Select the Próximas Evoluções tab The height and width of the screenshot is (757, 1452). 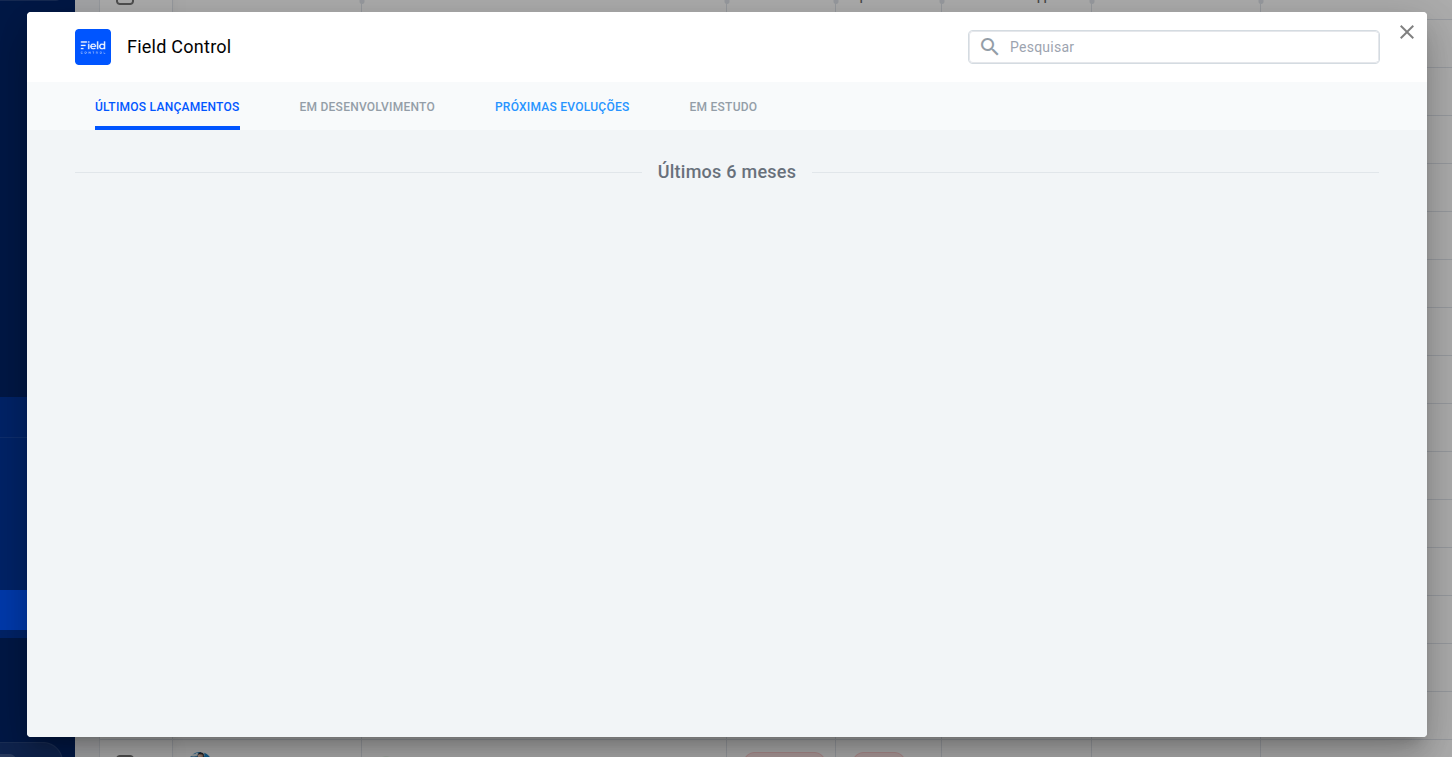pos(562,107)
